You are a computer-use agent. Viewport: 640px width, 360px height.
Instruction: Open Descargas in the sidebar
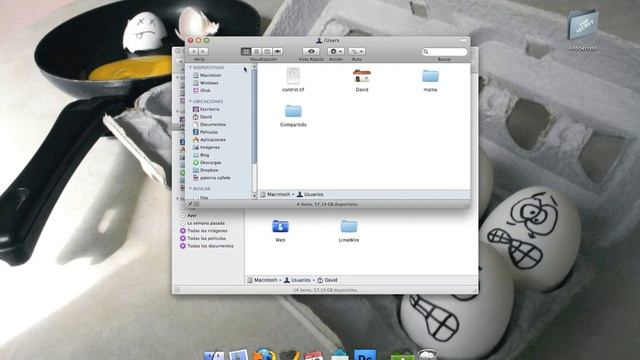point(207,162)
